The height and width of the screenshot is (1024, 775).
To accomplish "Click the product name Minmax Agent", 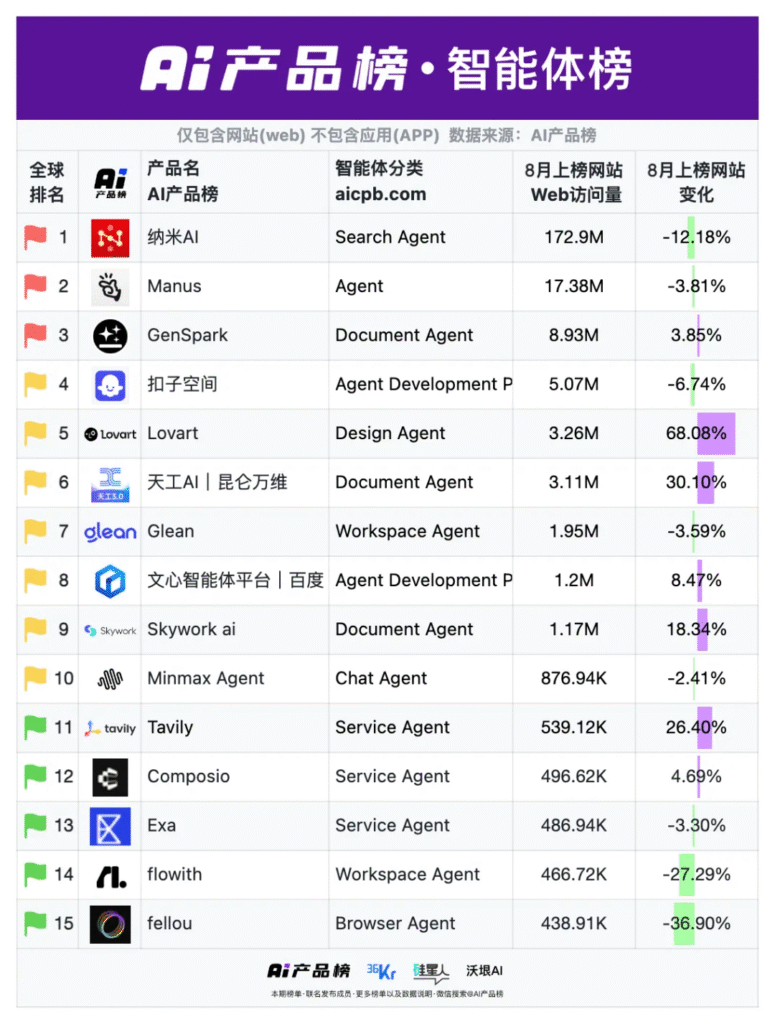I will 206,679.
